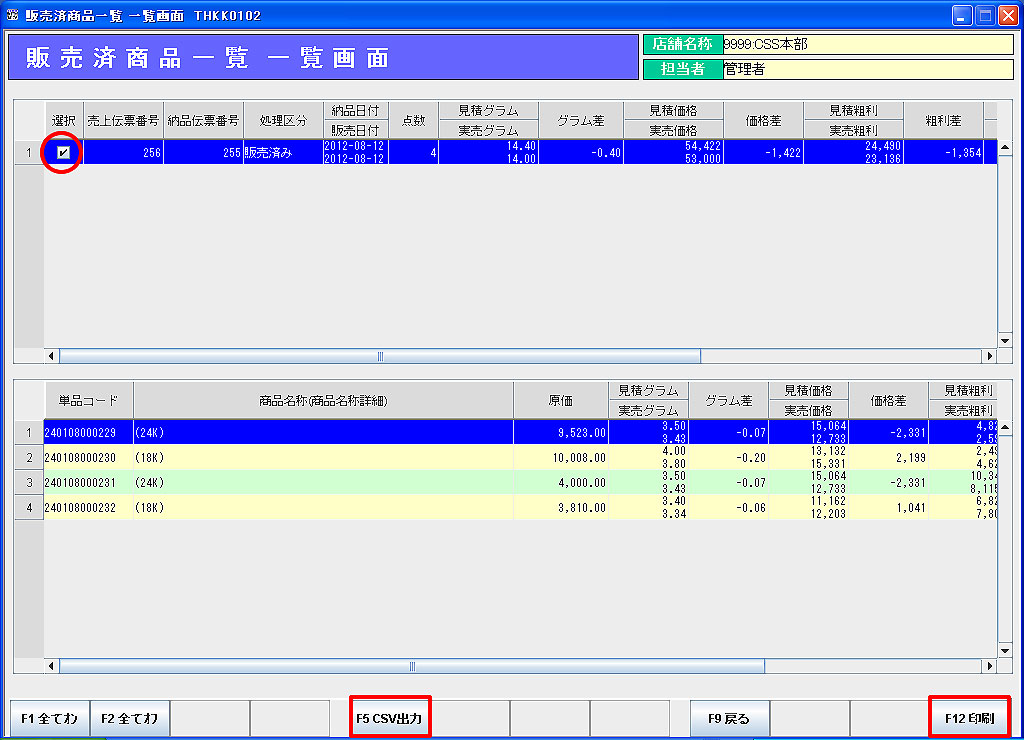Open the application icon in the title bar

13,16
